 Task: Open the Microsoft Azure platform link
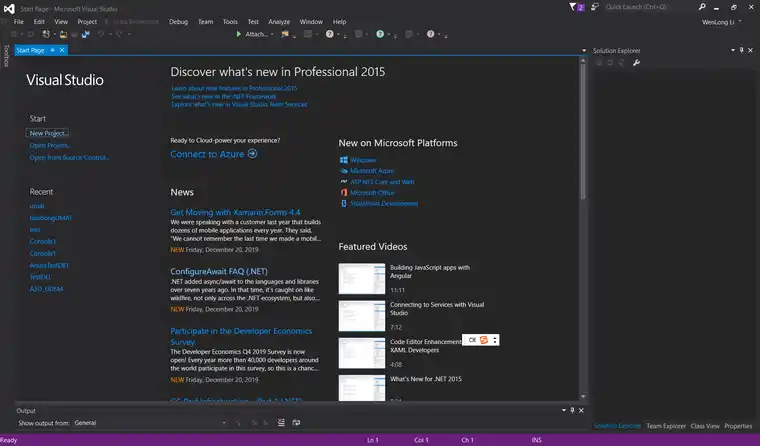point(372,171)
